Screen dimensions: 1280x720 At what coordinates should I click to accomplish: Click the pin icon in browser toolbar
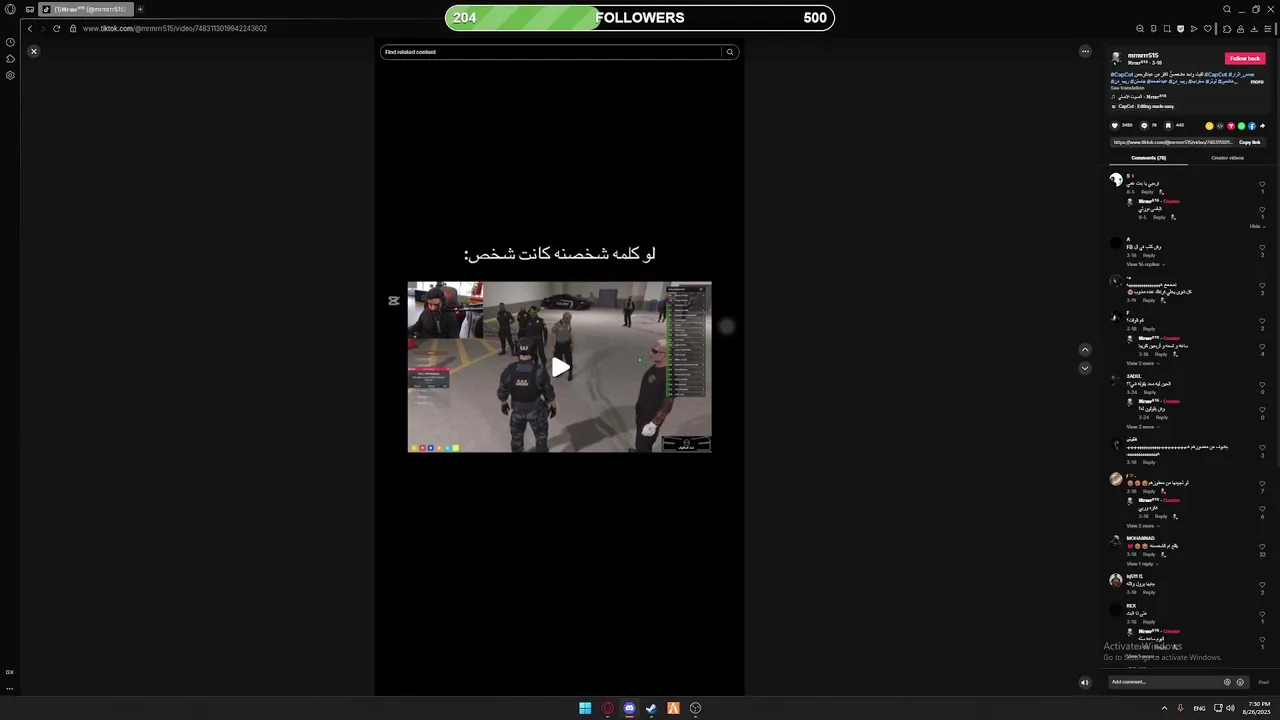[x=1154, y=28]
